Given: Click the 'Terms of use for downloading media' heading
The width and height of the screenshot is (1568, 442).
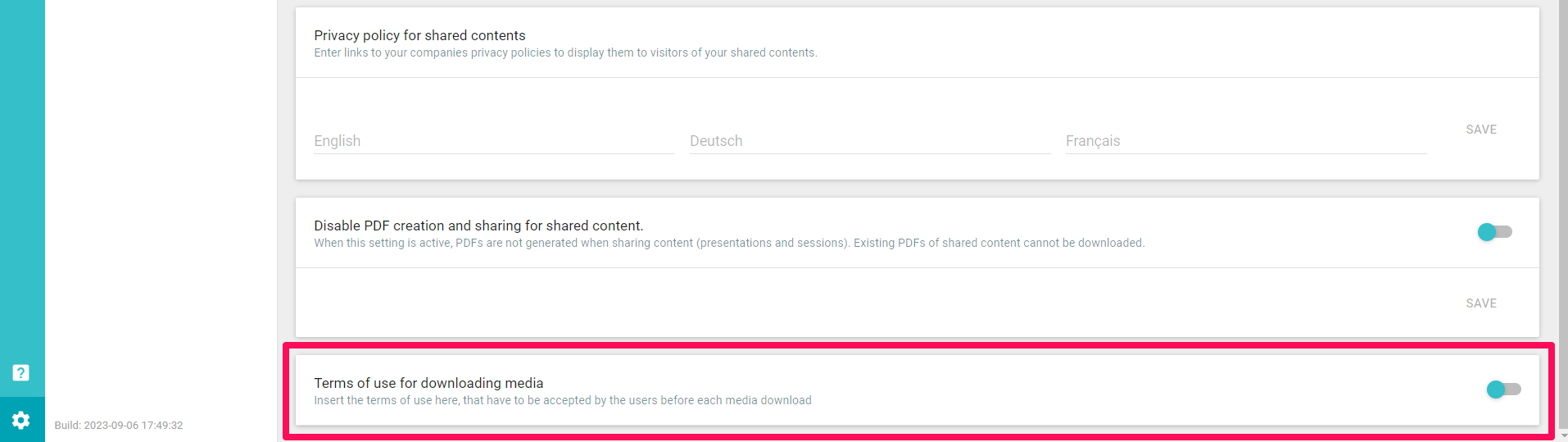Looking at the screenshot, I should click(428, 383).
